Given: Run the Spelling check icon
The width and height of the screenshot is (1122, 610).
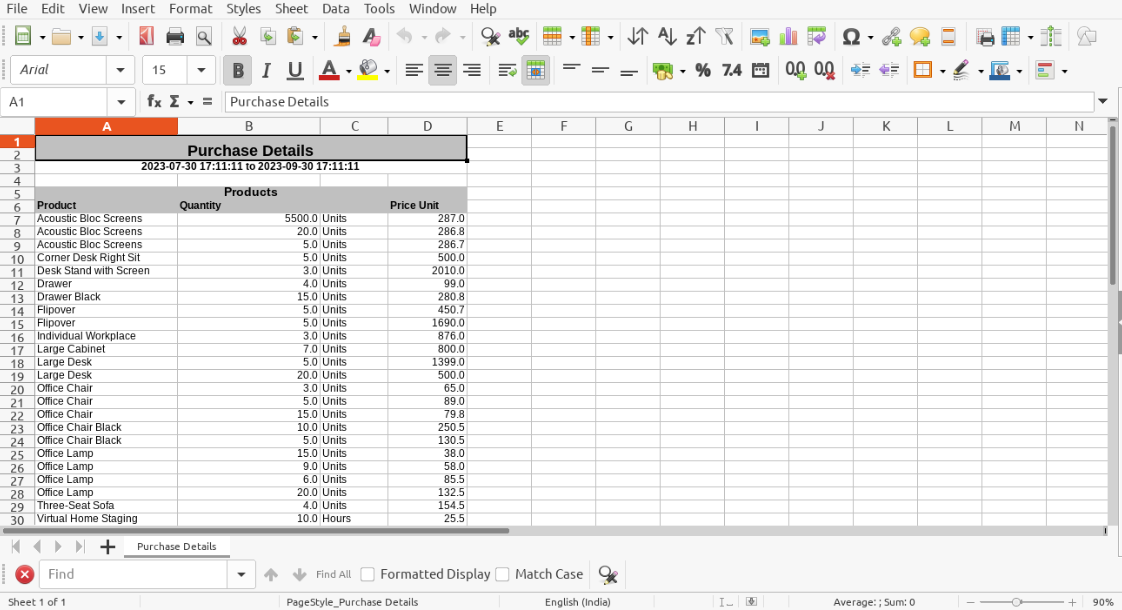Looking at the screenshot, I should 519,36.
